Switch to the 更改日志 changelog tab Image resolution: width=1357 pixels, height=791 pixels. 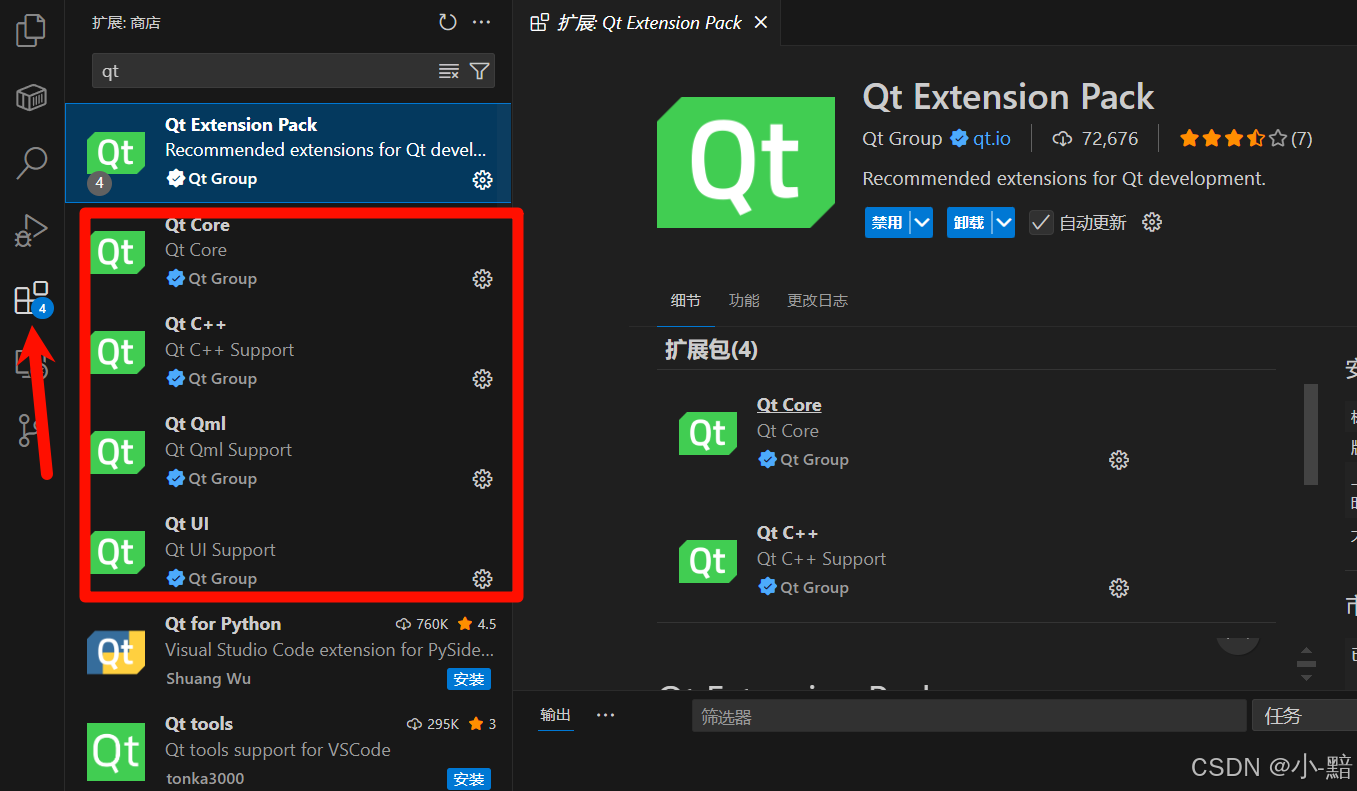(817, 301)
